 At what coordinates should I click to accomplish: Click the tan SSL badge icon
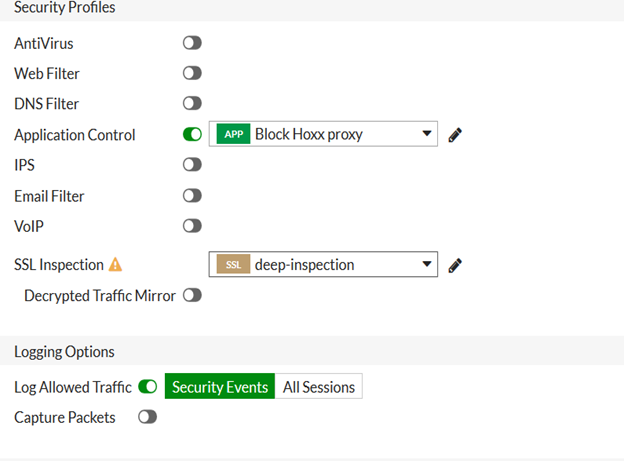click(232, 265)
